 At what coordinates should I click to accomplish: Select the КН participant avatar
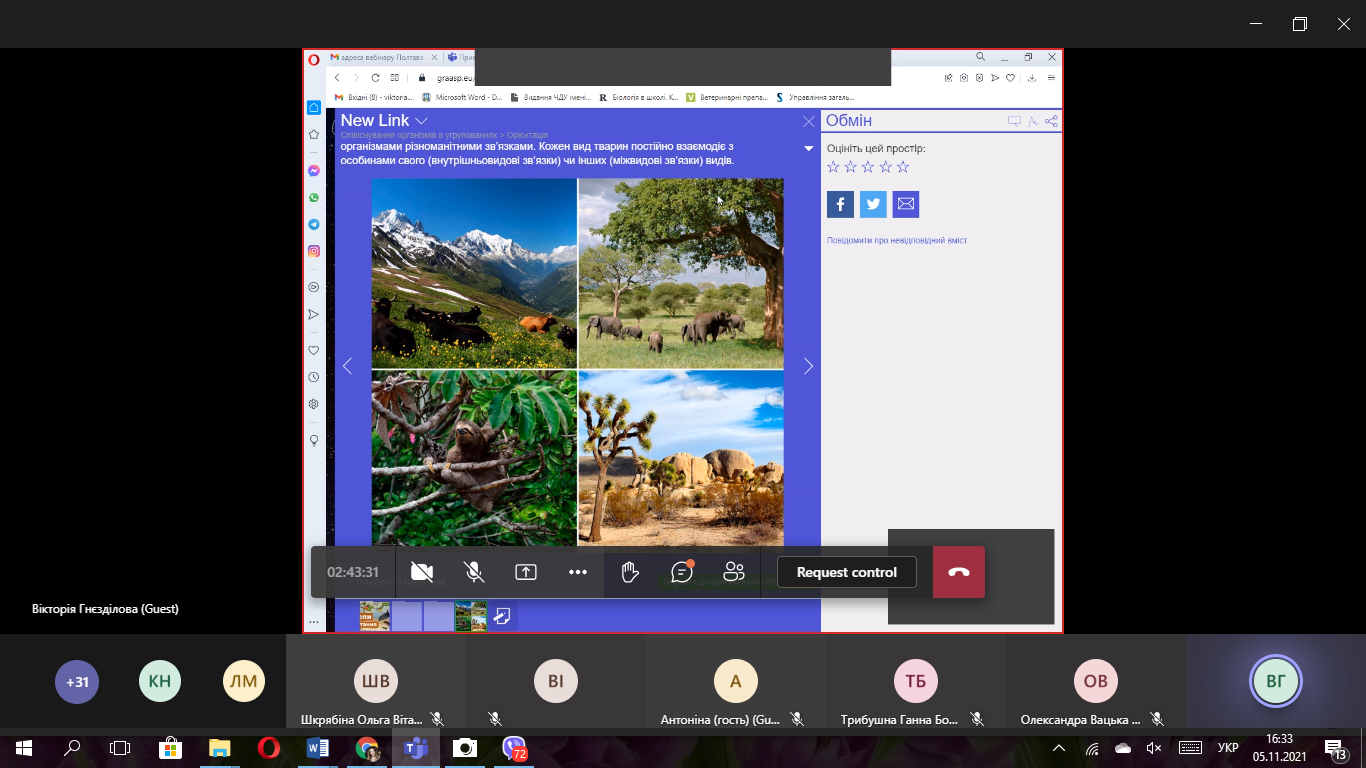[160, 682]
